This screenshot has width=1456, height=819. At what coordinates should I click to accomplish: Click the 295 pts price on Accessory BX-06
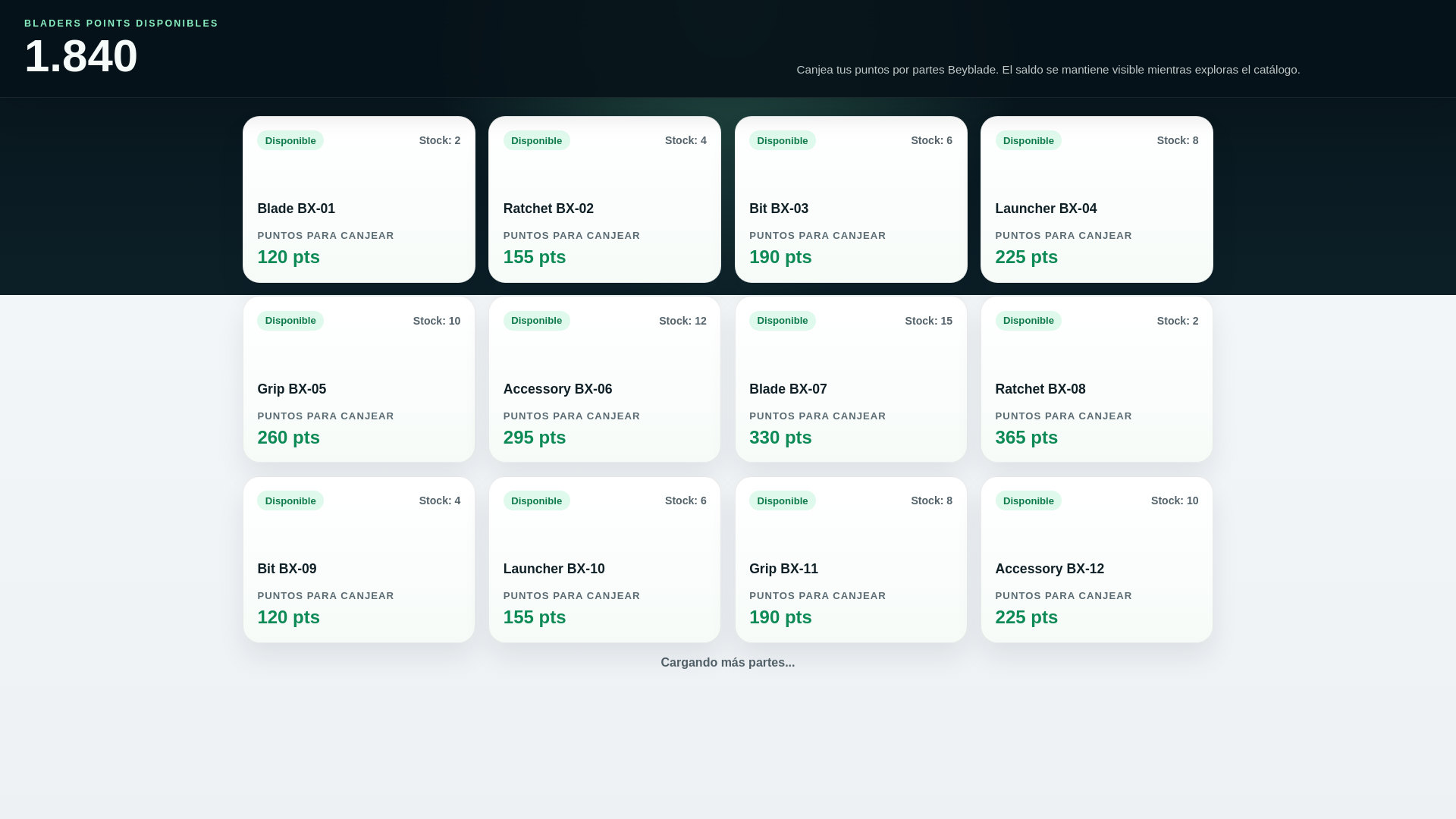click(535, 438)
